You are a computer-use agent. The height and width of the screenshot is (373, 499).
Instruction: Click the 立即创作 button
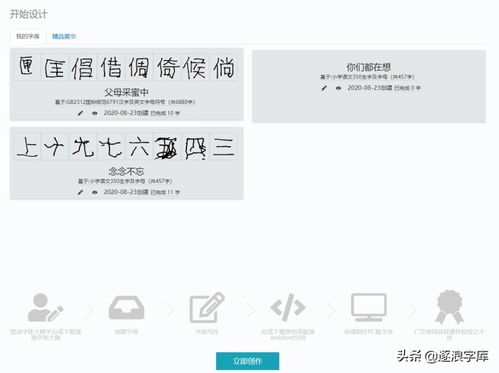click(247, 361)
